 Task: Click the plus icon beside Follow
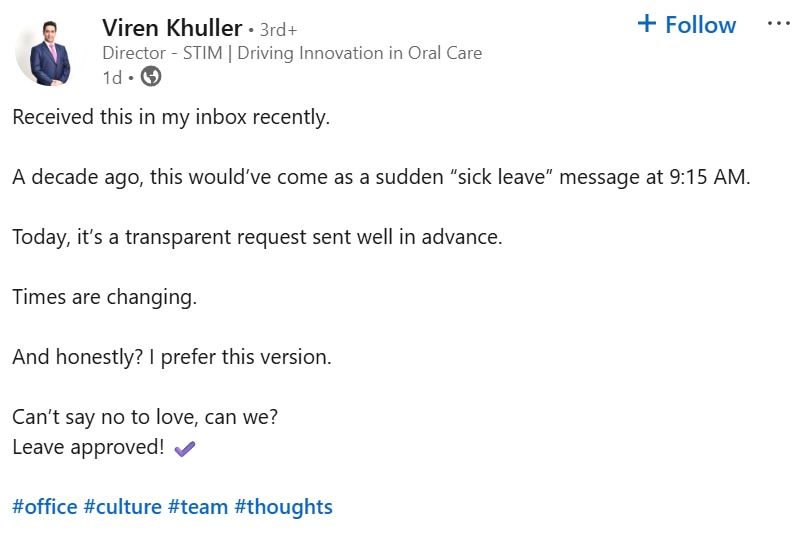pyautogui.click(x=647, y=24)
